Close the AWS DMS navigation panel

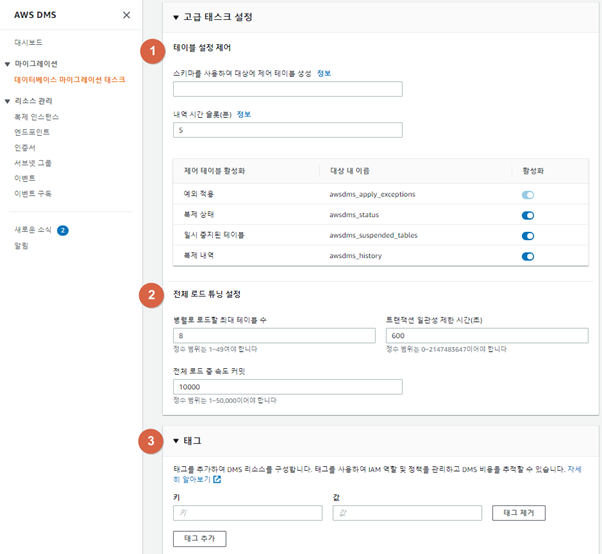point(126,15)
